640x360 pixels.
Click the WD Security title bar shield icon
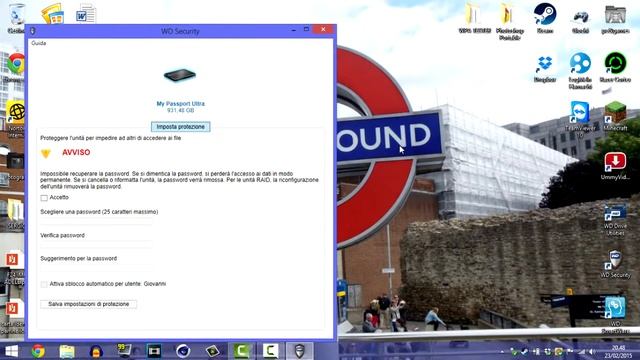coord(33,31)
